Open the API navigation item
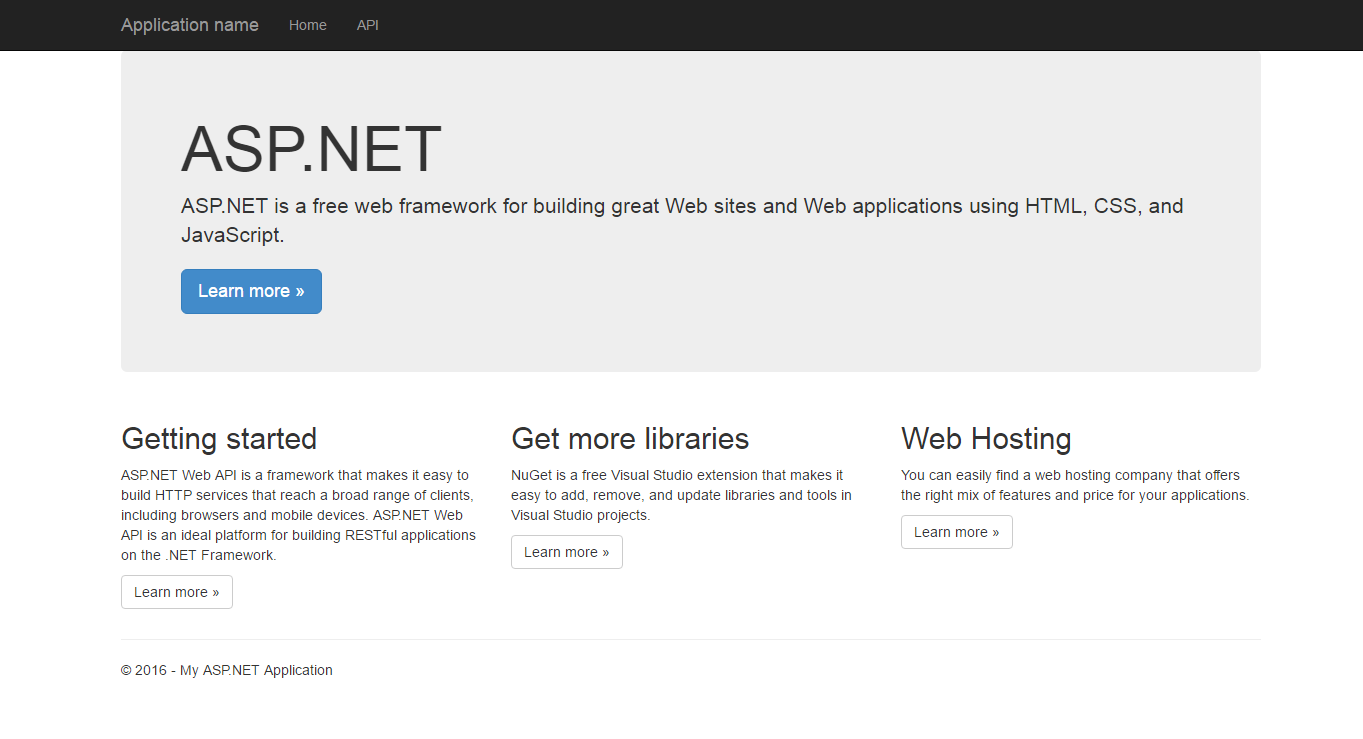Image resolution: width=1363 pixels, height=739 pixels. 368,25
